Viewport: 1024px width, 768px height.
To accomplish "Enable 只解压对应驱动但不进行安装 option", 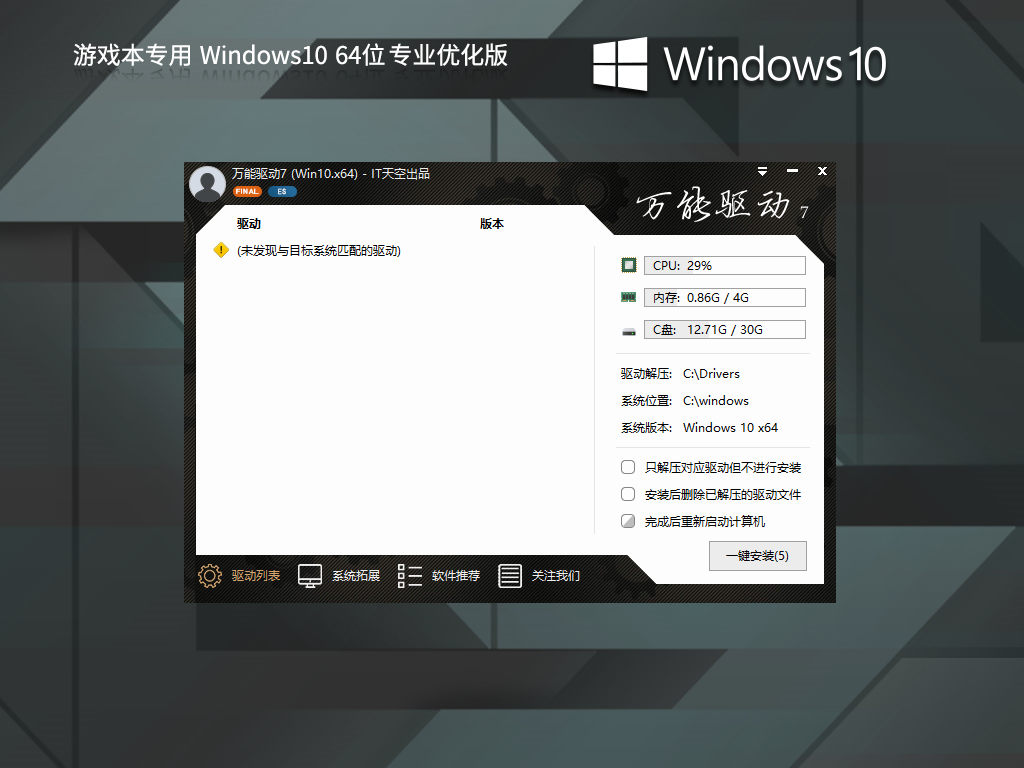I will pyautogui.click(x=628, y=466).
